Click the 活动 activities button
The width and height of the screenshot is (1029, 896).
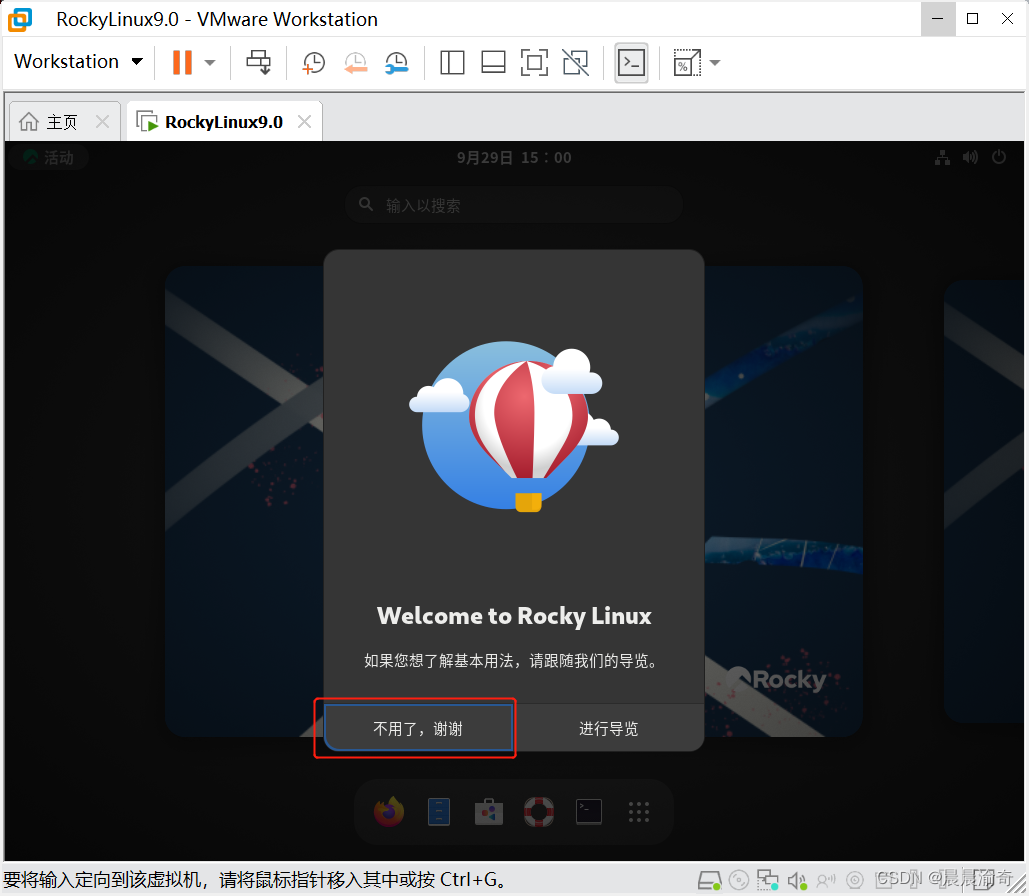(x=49, y=158)
